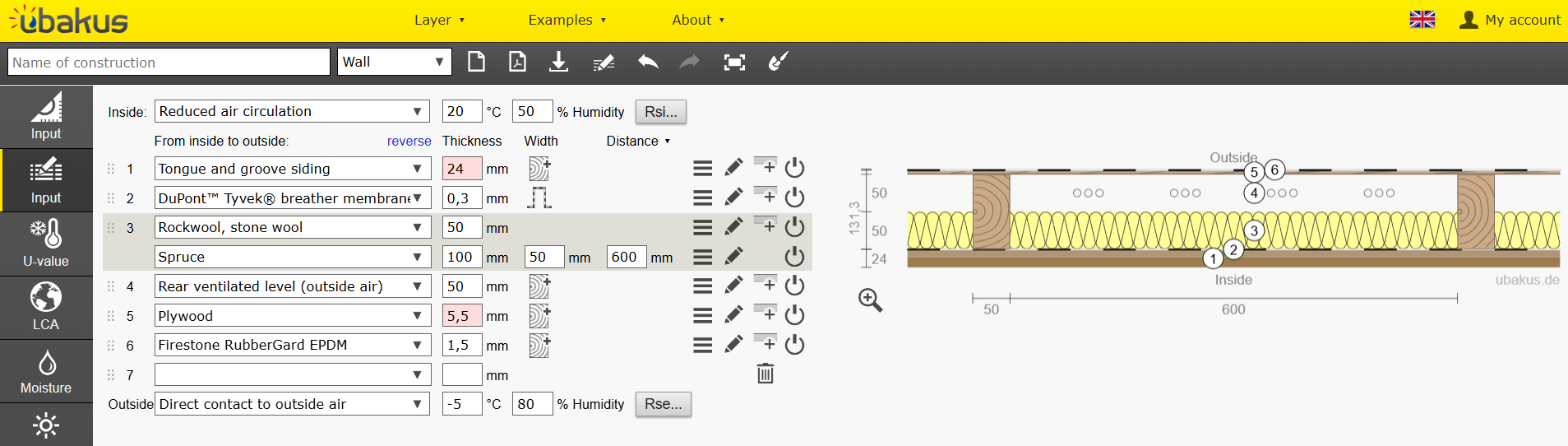Expand the Wall construction type dropdown
Viewport: 1568px width, 446px height.
[395, 62]
